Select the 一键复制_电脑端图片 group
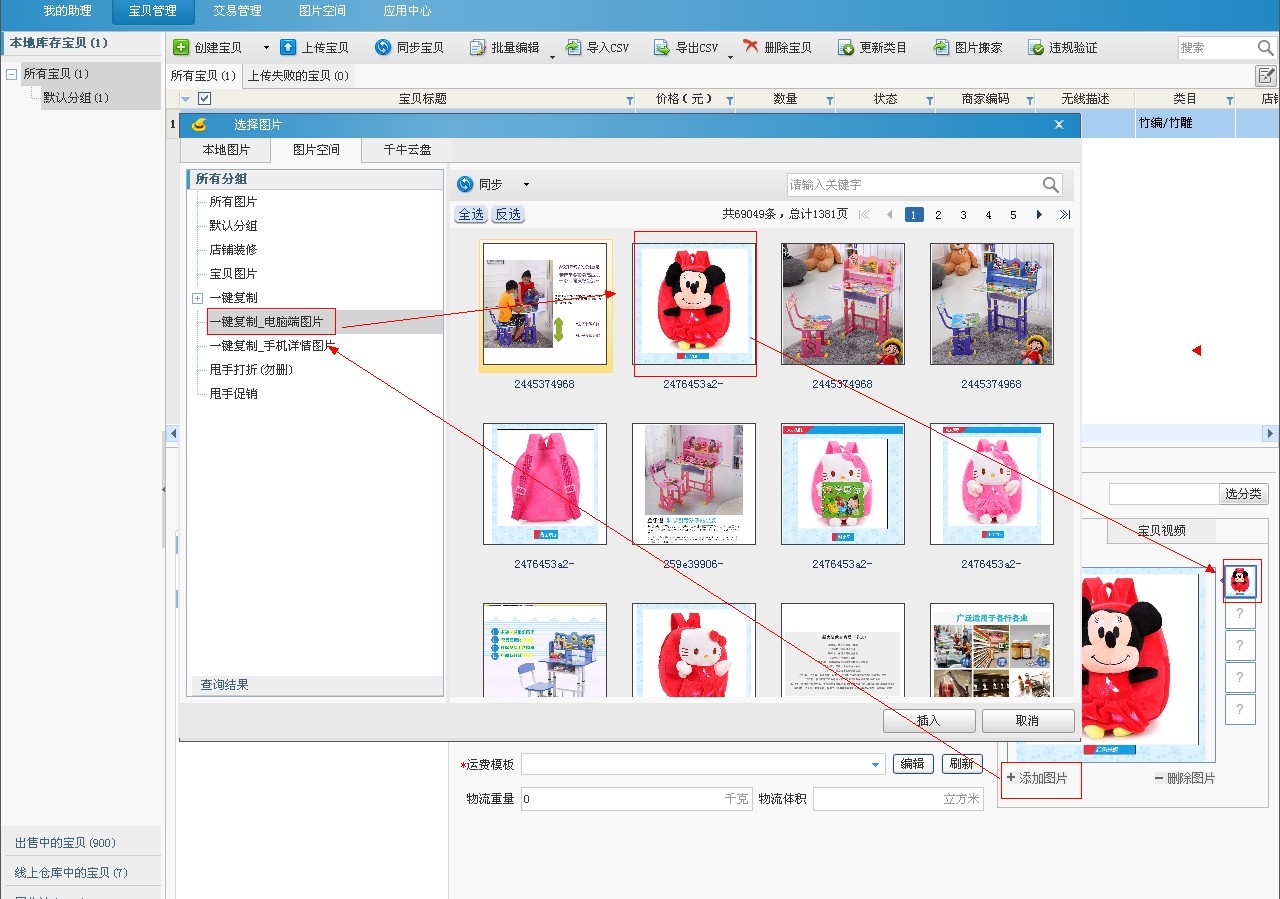 pyautogui.click(x=266, y=322)
